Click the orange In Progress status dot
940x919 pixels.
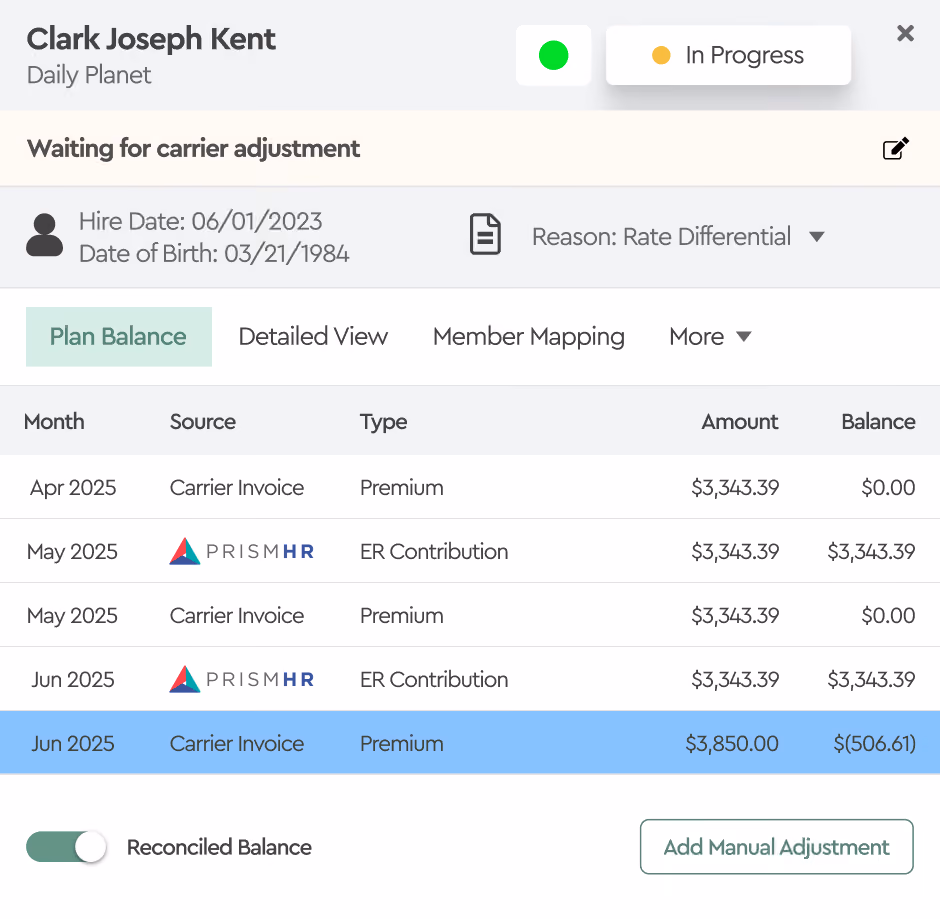point(661,55)
